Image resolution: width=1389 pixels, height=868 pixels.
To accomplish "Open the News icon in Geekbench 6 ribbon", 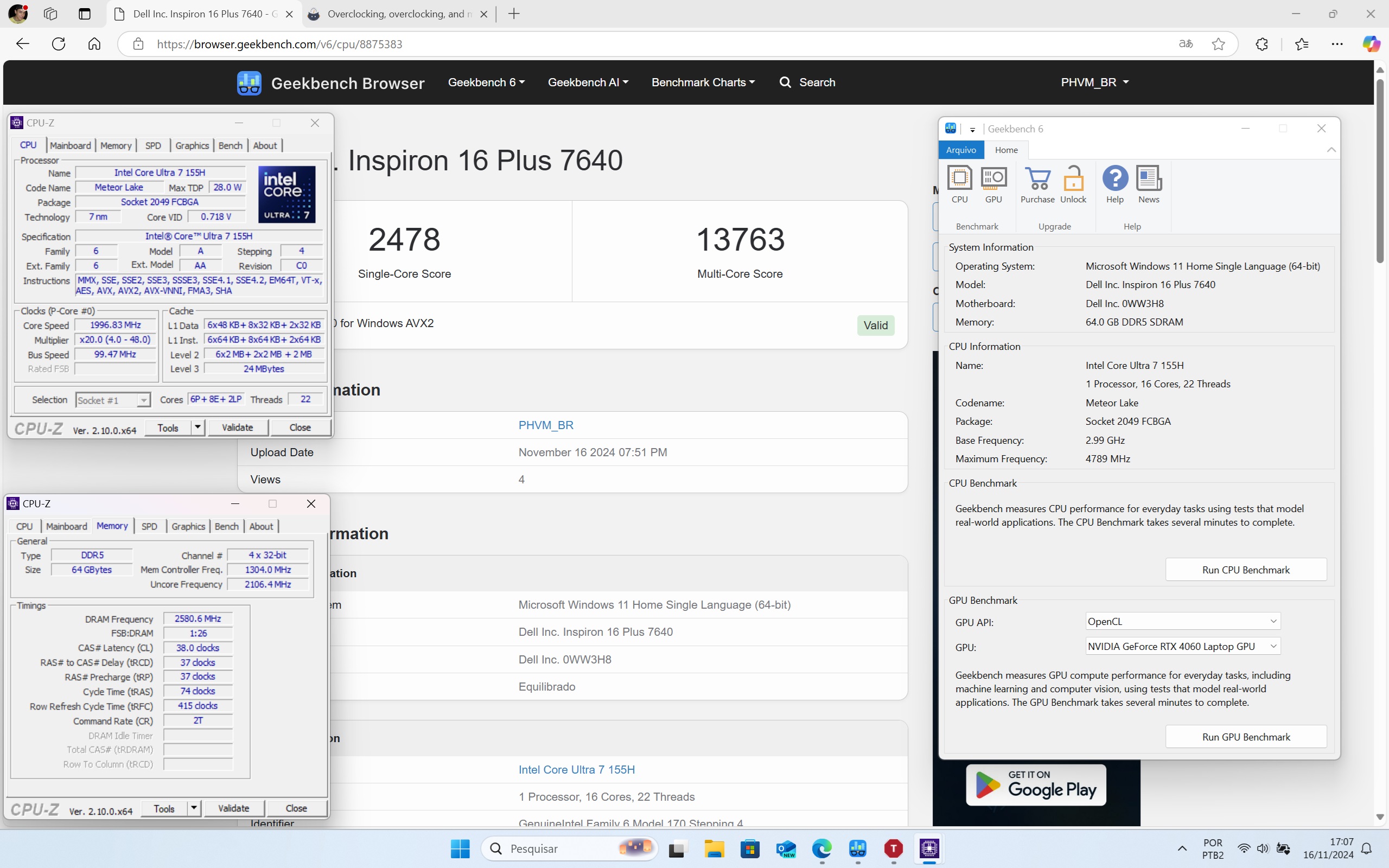I will pos(1149,184).
